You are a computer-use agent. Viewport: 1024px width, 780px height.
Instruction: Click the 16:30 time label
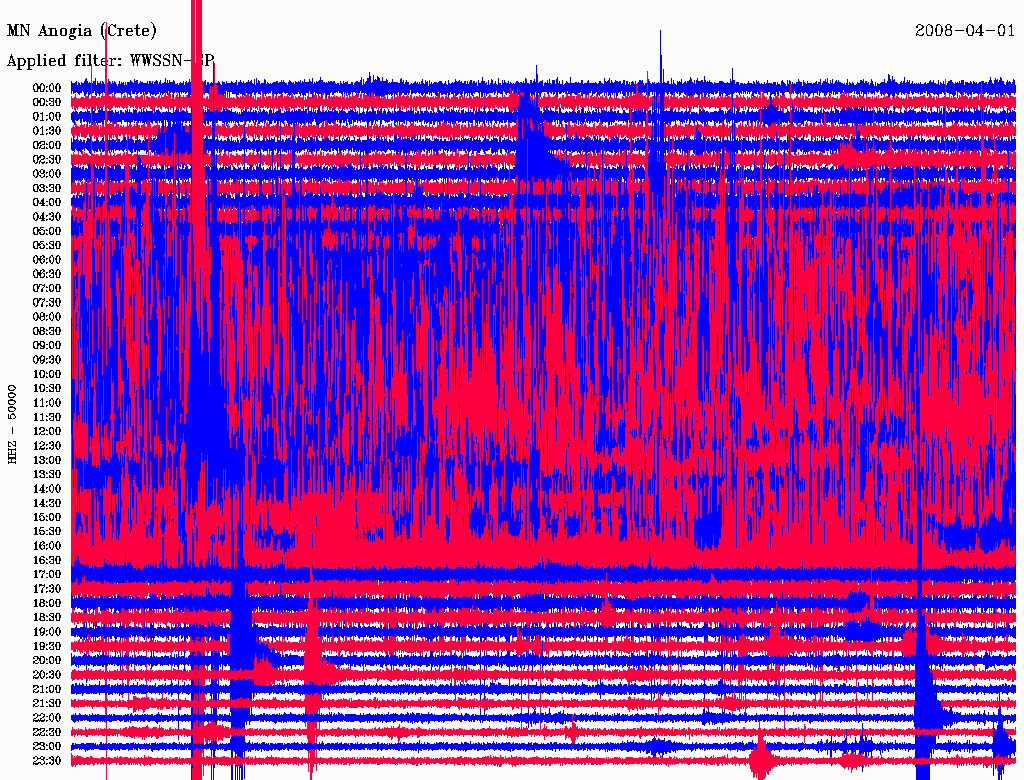click(x=47, y=560)
